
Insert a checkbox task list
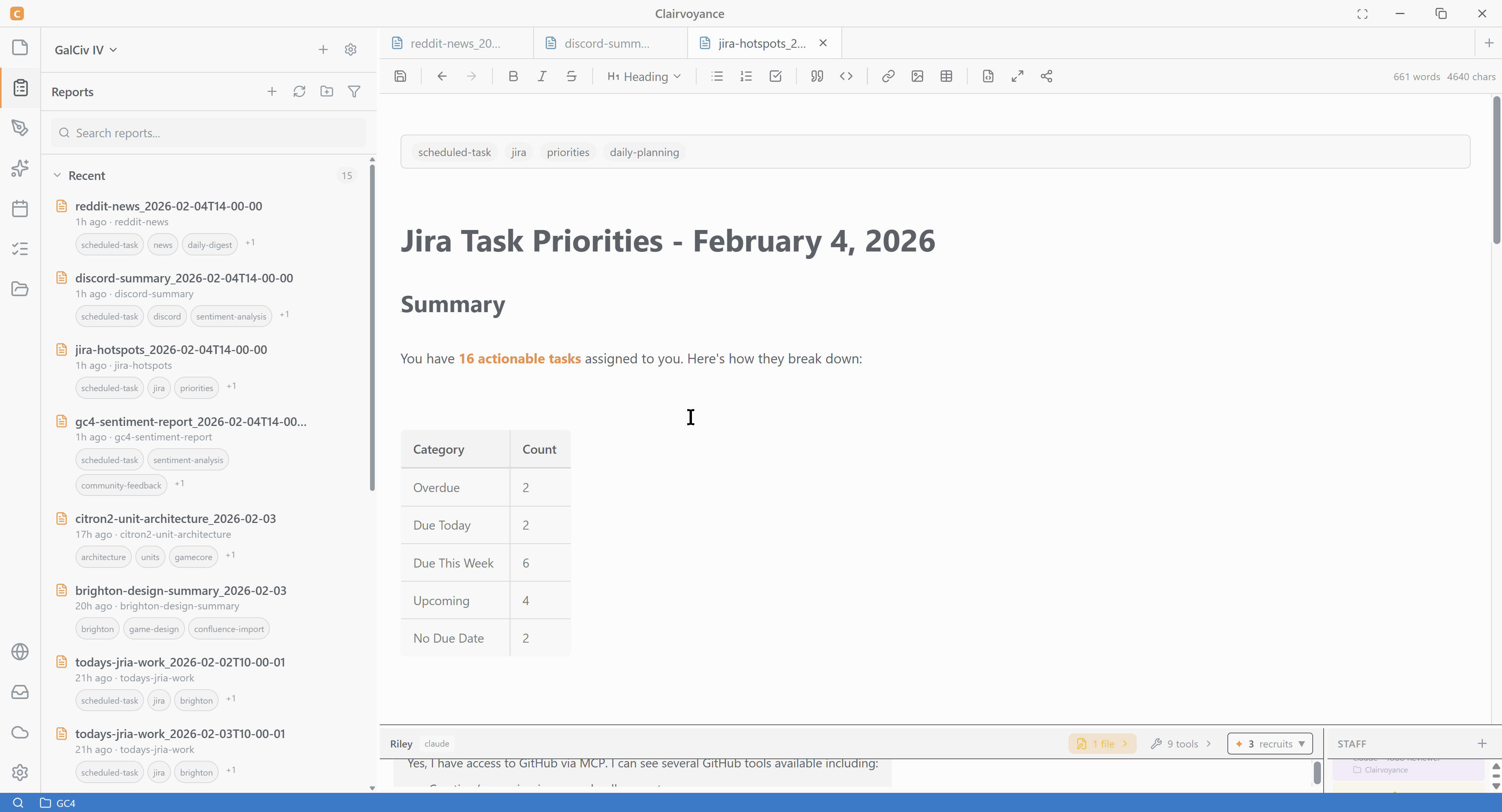tap(776, 76)
